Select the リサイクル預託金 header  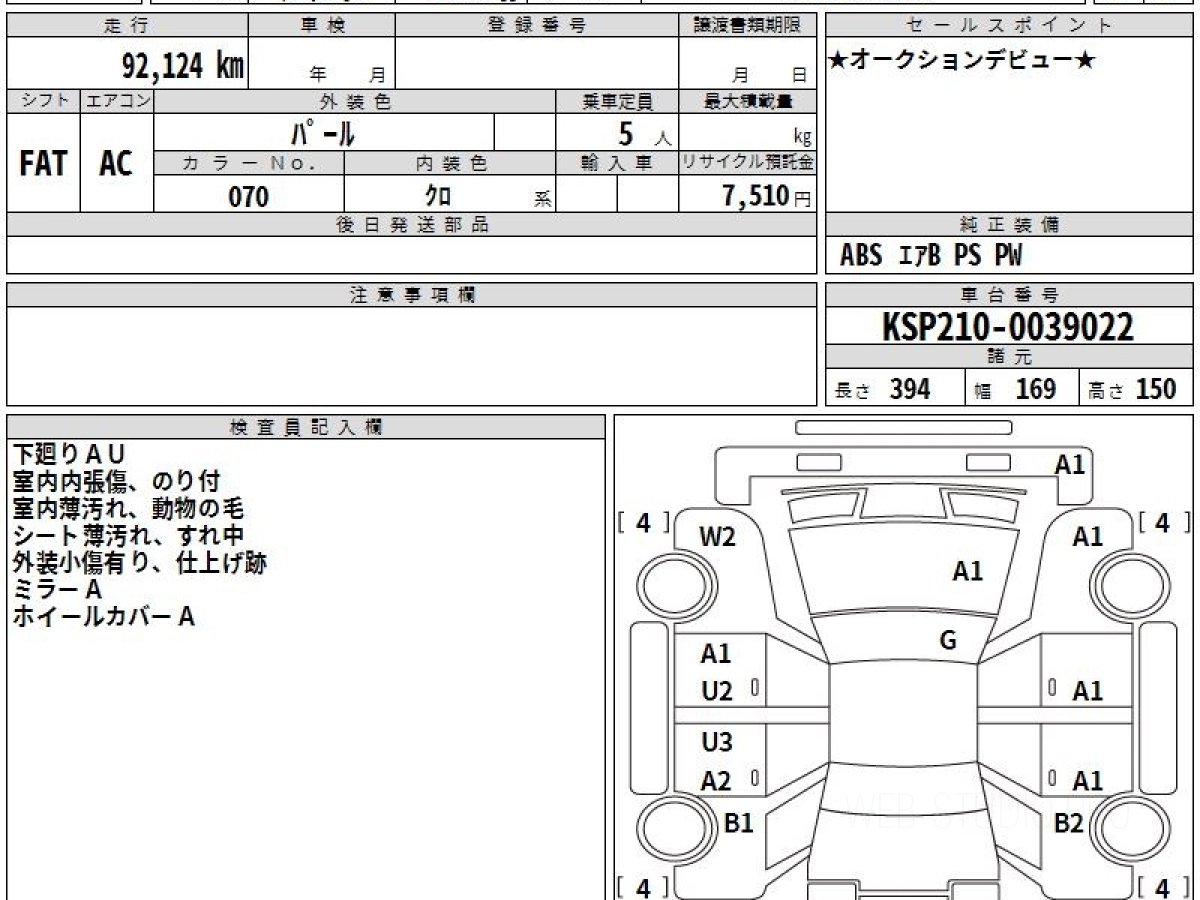(x=747, y=163)
